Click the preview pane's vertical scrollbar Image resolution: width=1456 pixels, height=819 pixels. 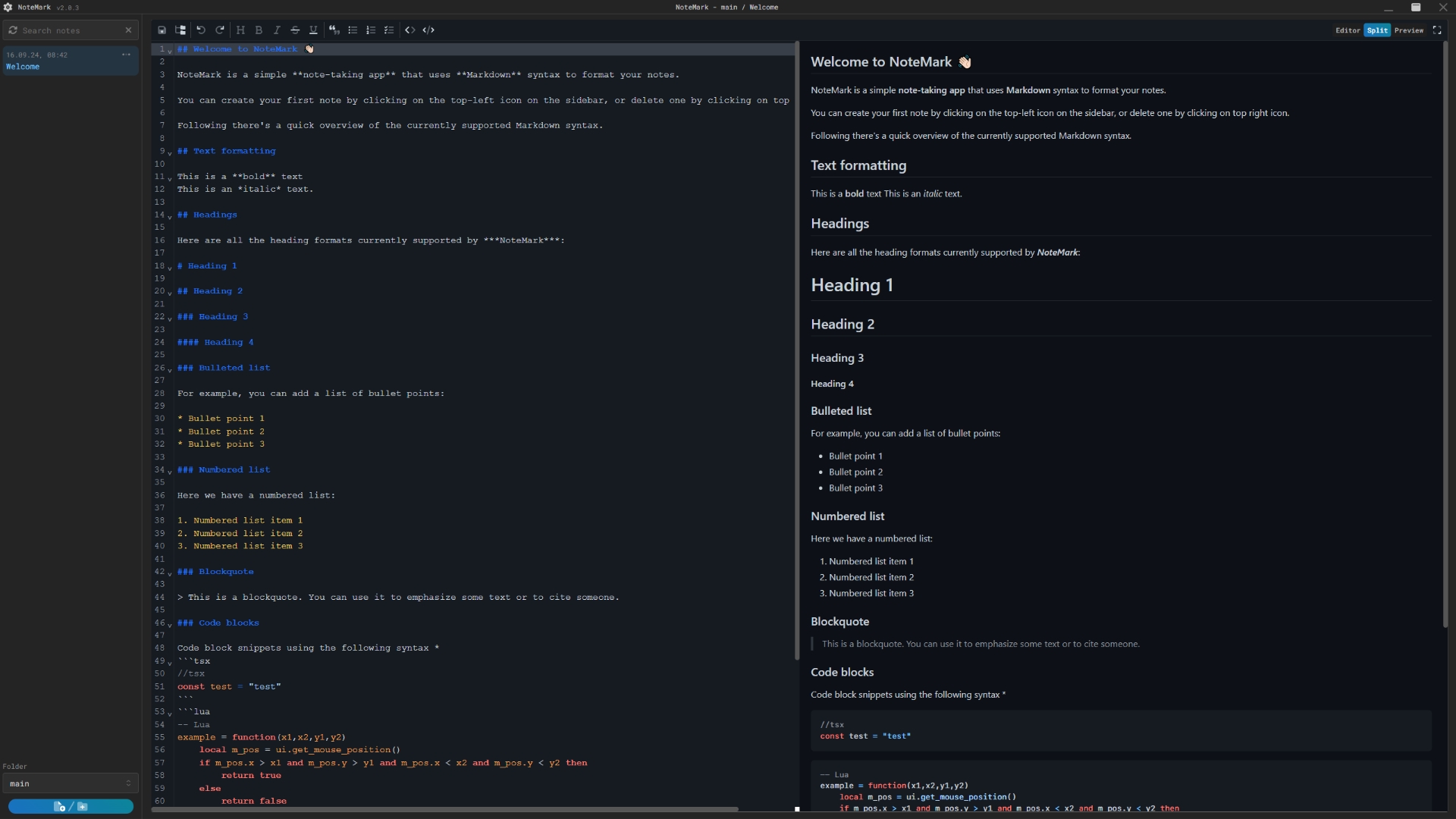1445,334
